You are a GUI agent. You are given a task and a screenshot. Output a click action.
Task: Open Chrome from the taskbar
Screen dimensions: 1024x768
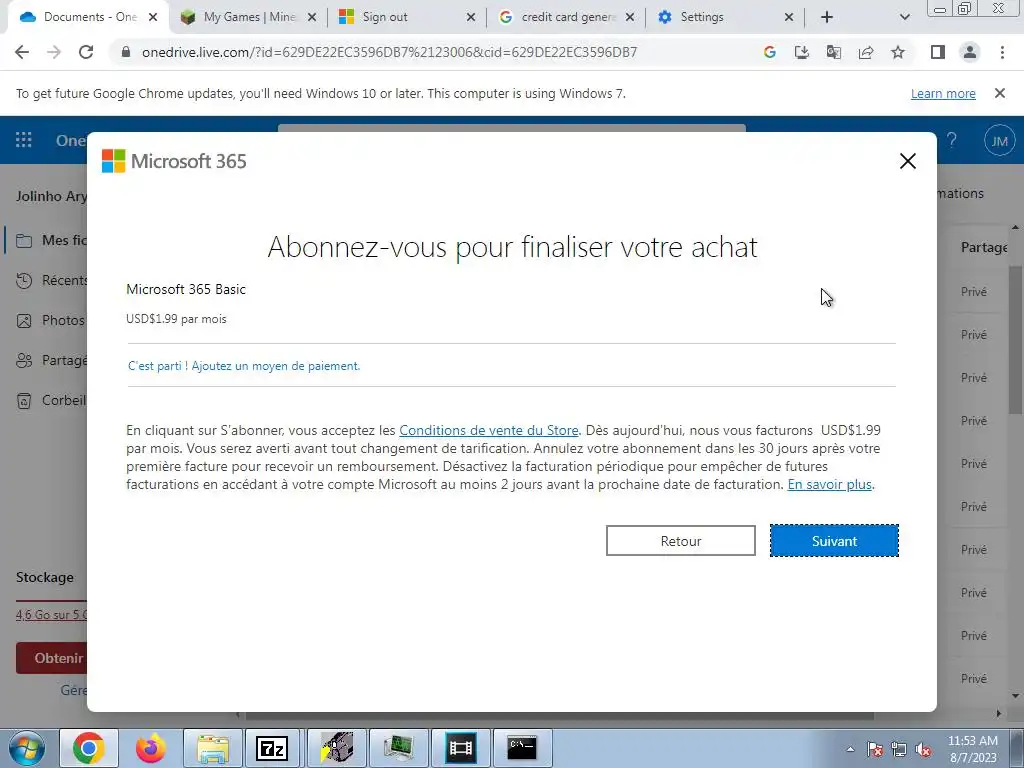tap(89, 748)
